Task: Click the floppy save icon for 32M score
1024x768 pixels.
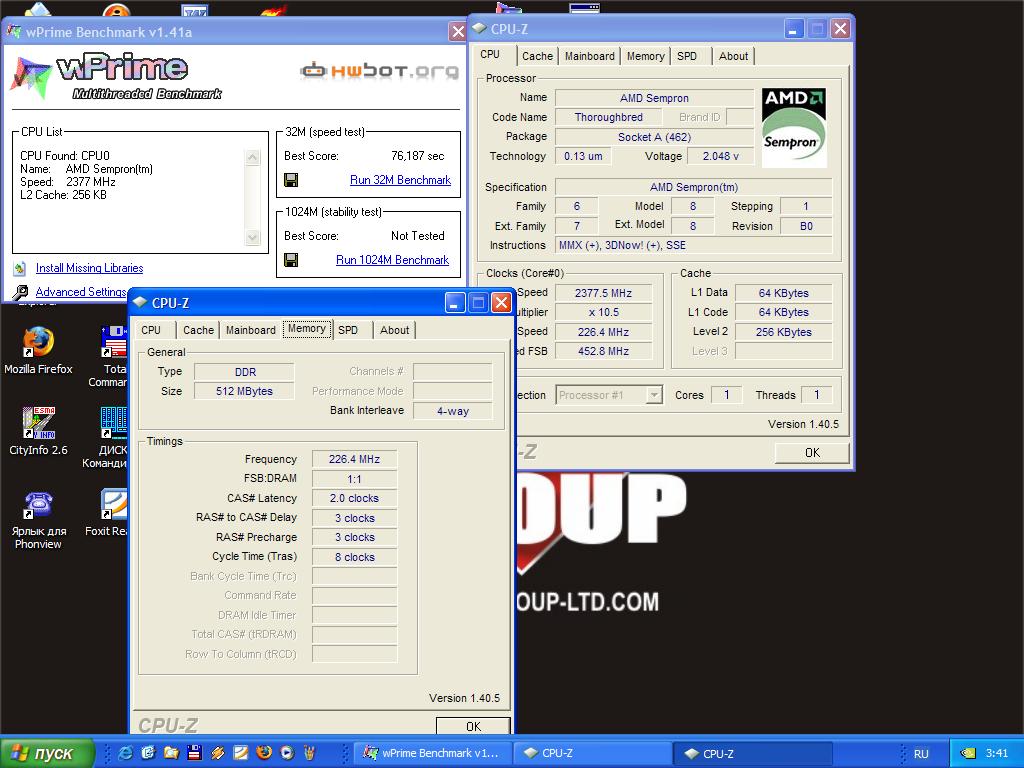Action: pyautogui.click(x=291, y=180)
